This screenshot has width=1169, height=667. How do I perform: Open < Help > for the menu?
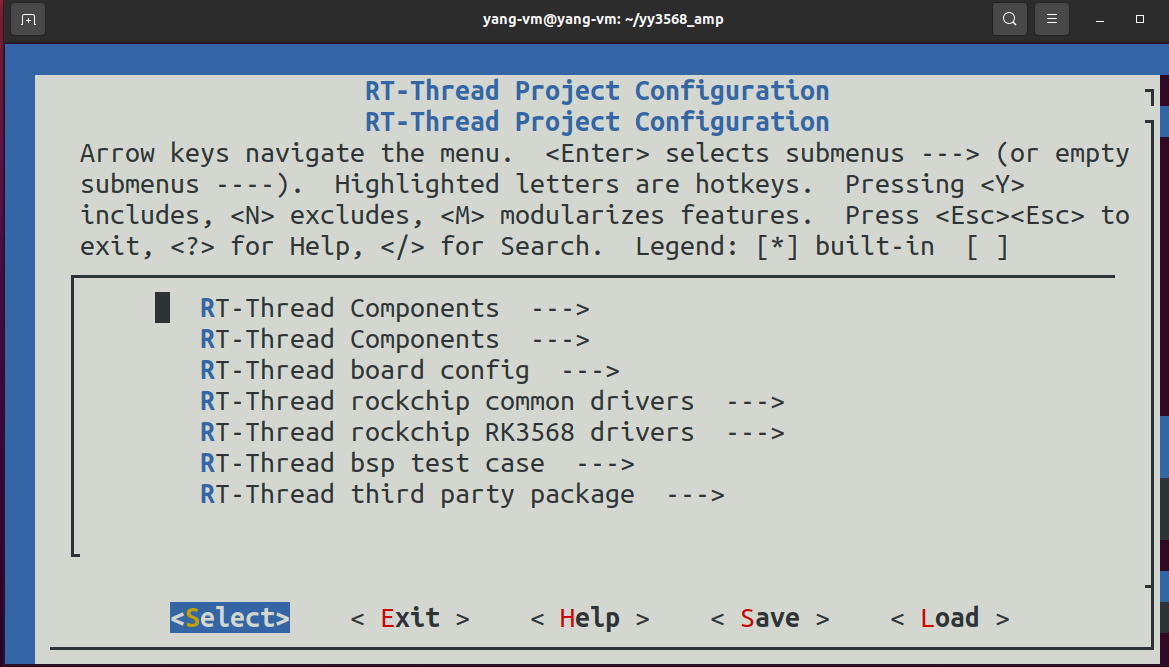click(590, 618)
